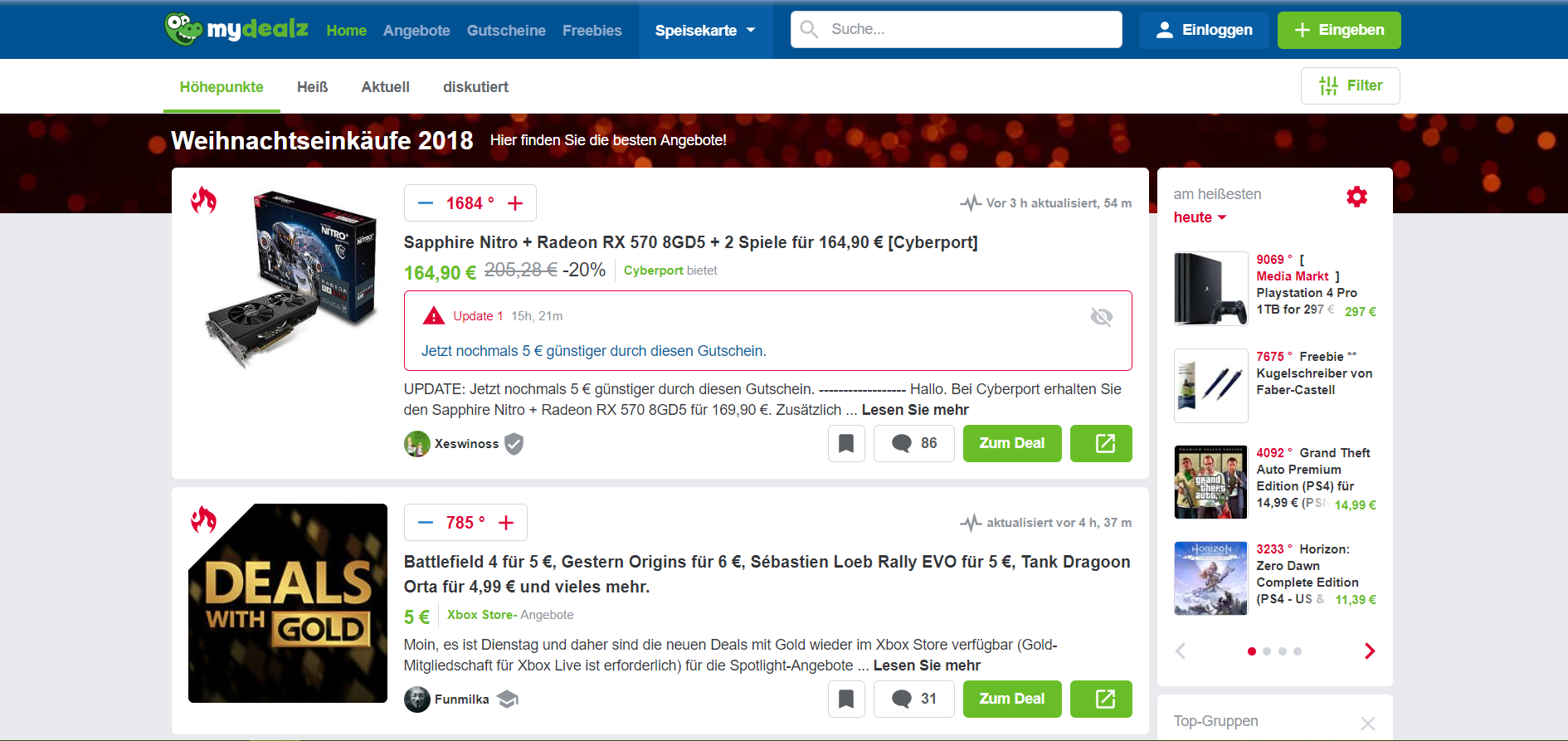Open Sapphire deal in new tab icon
Image resolution: width=1568 pixels, height=741 pixels.
[x=1101, y=443]
